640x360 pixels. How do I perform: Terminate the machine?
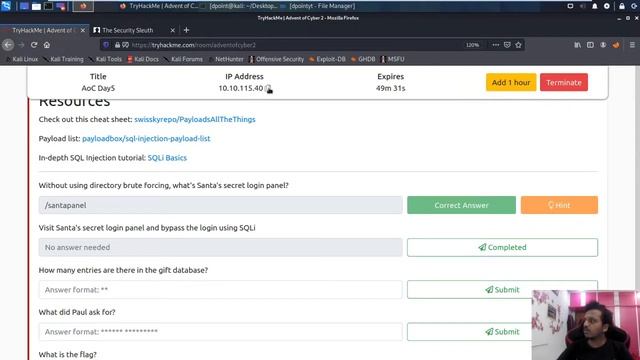tap(564, 82)
